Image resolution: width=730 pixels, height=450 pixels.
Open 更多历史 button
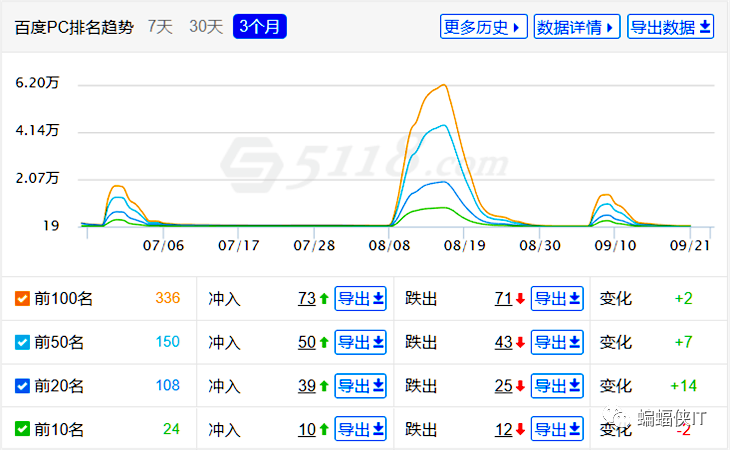point(483,27)
